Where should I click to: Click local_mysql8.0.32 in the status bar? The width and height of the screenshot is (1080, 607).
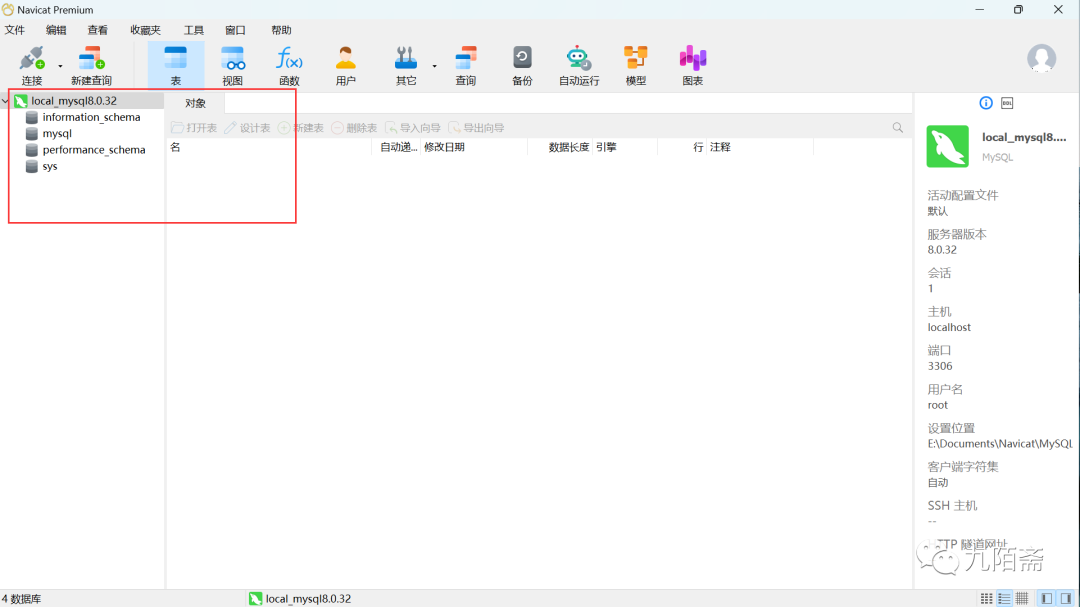tap(300, 599)
